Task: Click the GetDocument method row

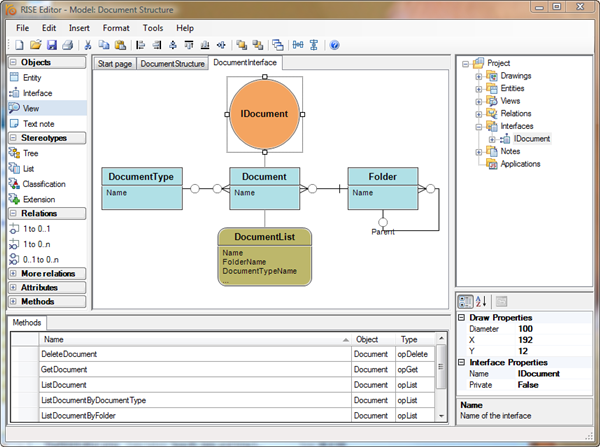Action: pyautogui.click(x=66, y=369)
